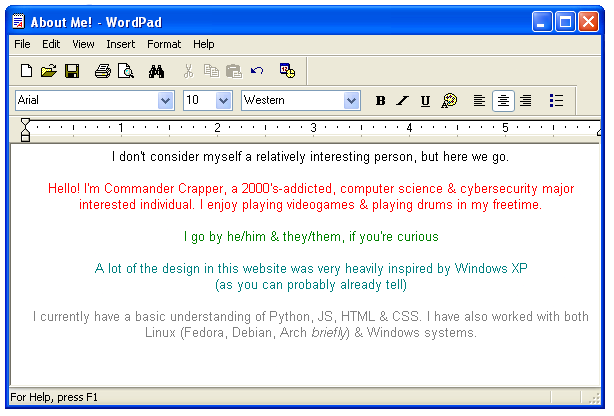Click the green line "I go by he/him & they/them"
614x416 pixels.
311,237
